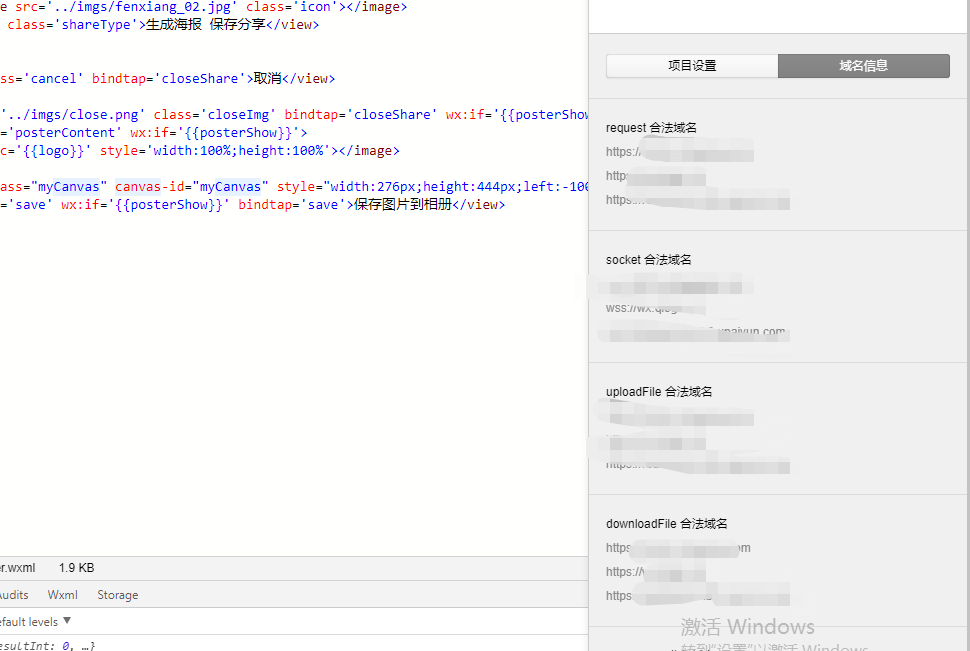Open the Storage panel tab
Screen dimensions: 970x651
coord(118,595)
